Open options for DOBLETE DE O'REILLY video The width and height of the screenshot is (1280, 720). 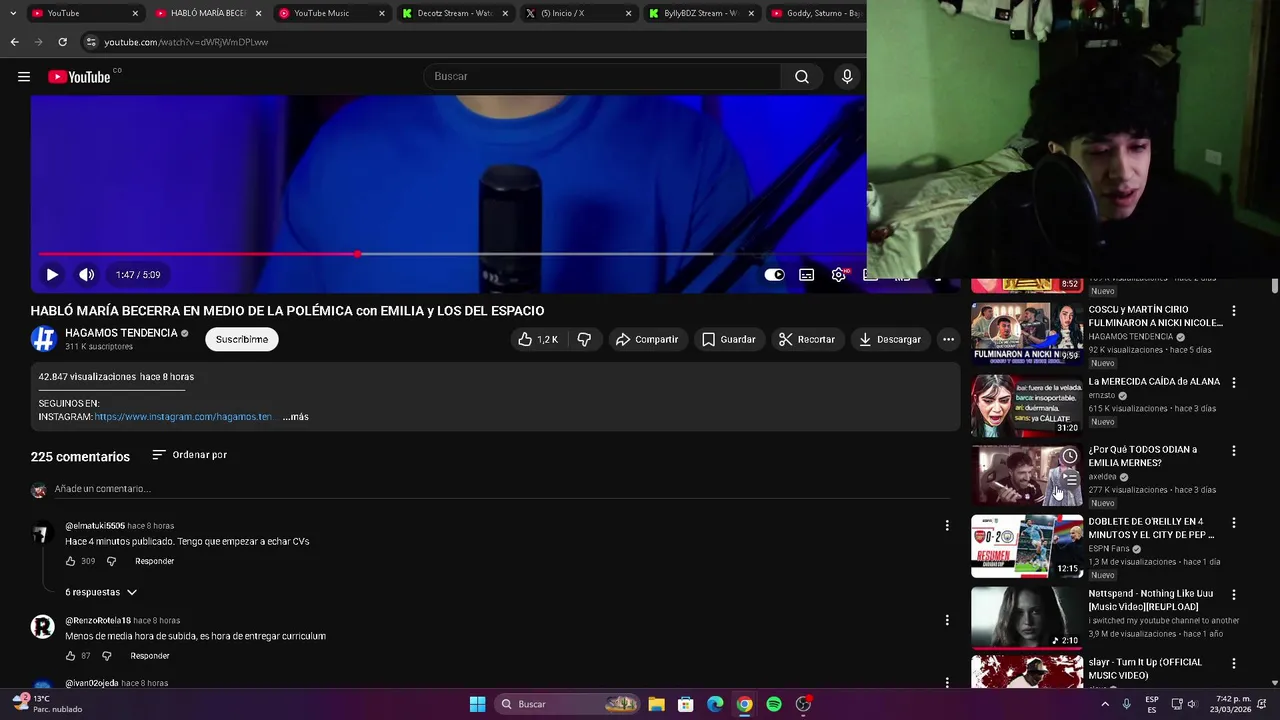click(x=1234, y=523)
